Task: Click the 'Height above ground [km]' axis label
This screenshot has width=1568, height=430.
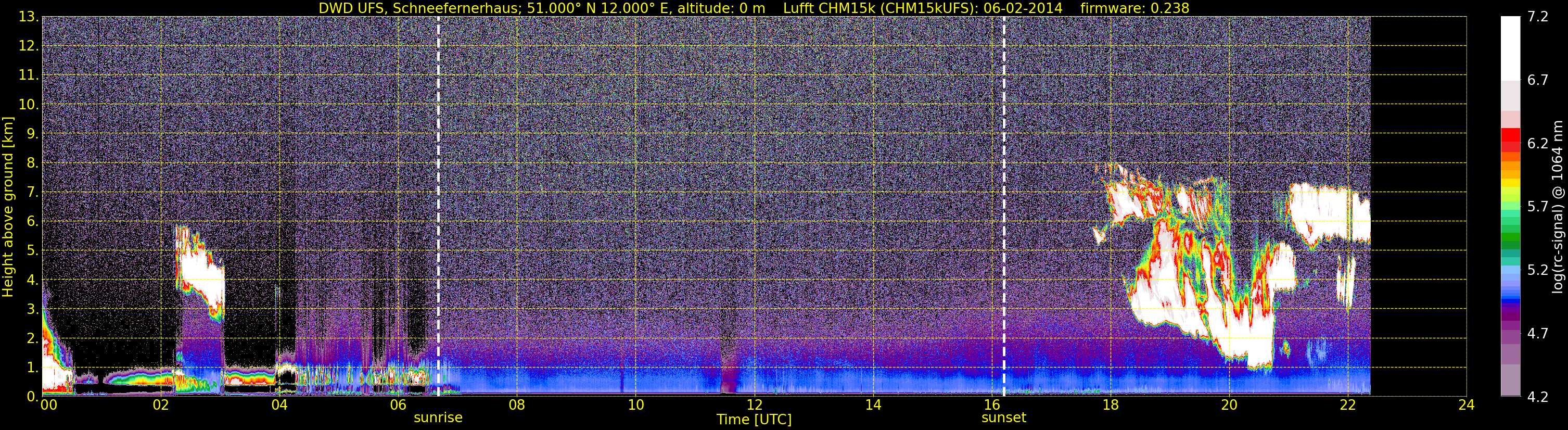Action: [x=8, y=207]
